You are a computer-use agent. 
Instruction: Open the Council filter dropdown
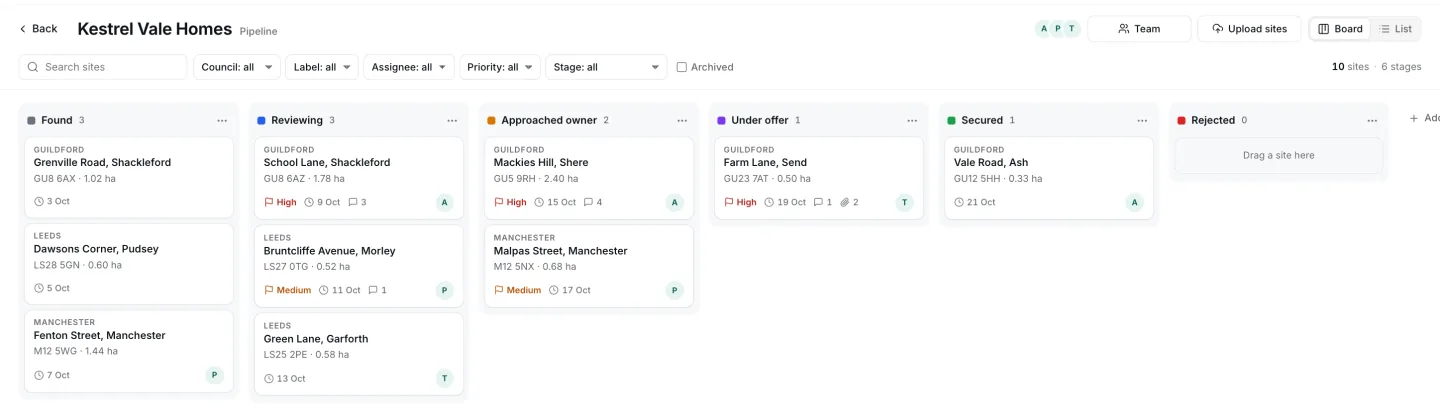click(237, 67)
